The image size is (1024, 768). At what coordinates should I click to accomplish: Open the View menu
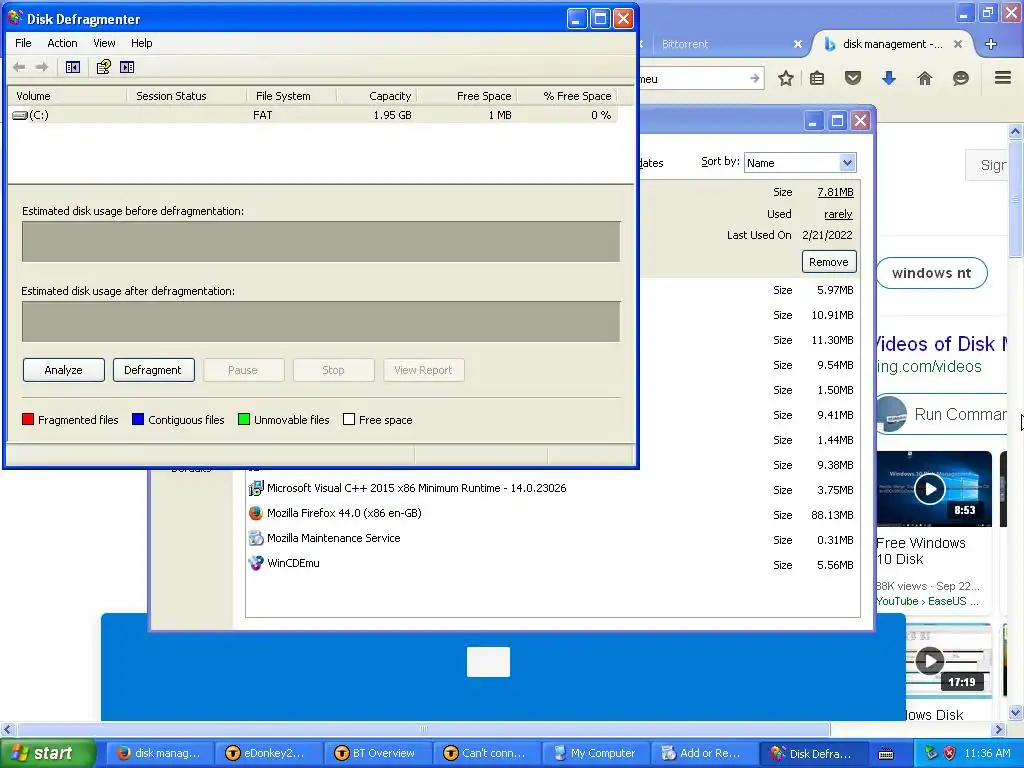104,43
